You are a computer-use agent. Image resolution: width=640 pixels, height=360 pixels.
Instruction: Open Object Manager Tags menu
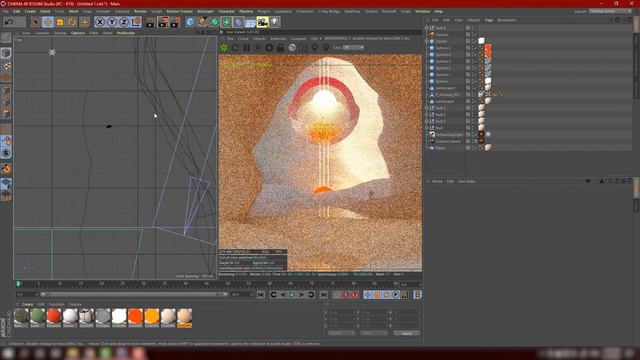point(489,20)
